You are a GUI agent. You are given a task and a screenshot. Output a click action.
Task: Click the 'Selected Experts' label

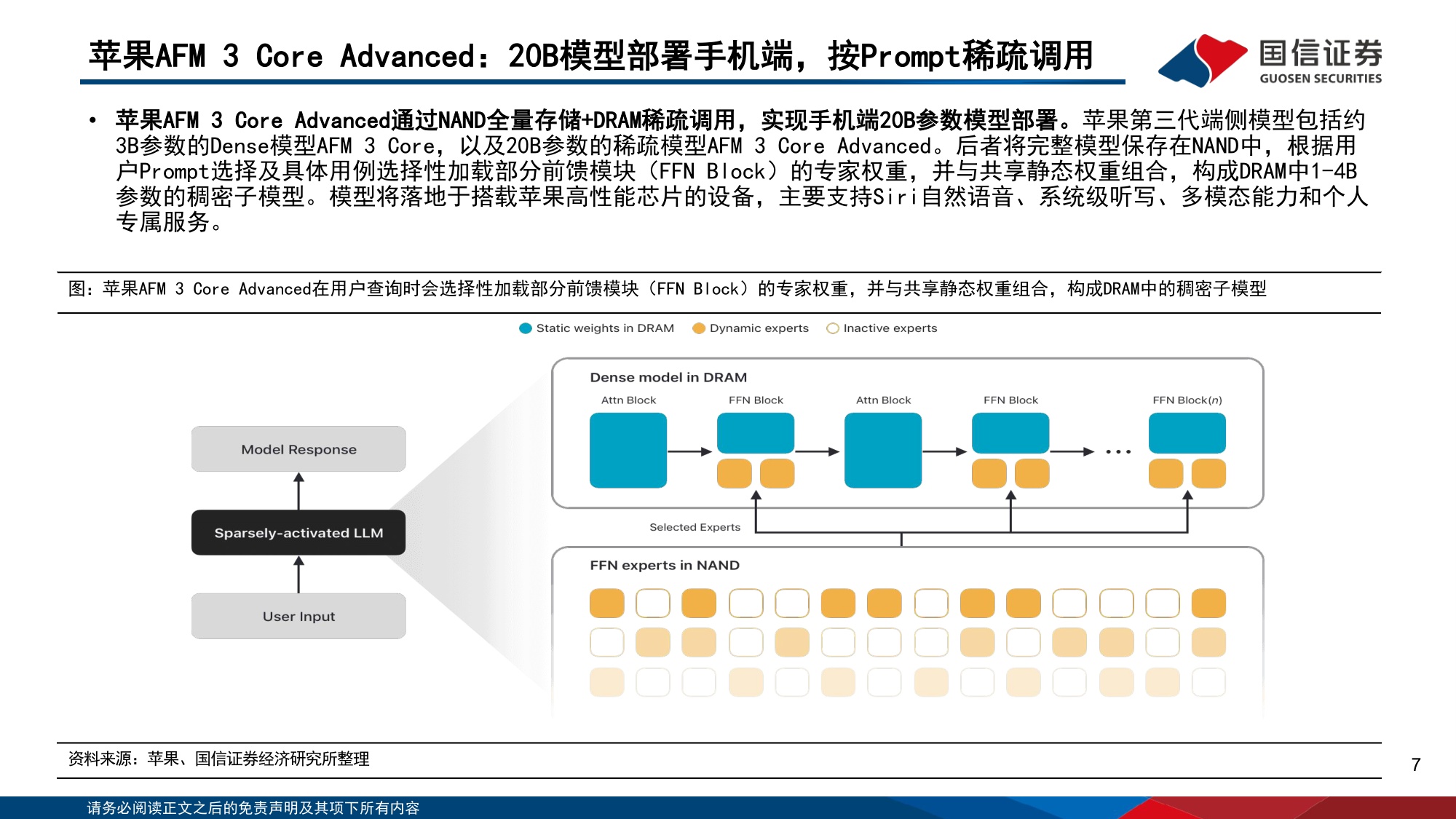click(695, 527)
